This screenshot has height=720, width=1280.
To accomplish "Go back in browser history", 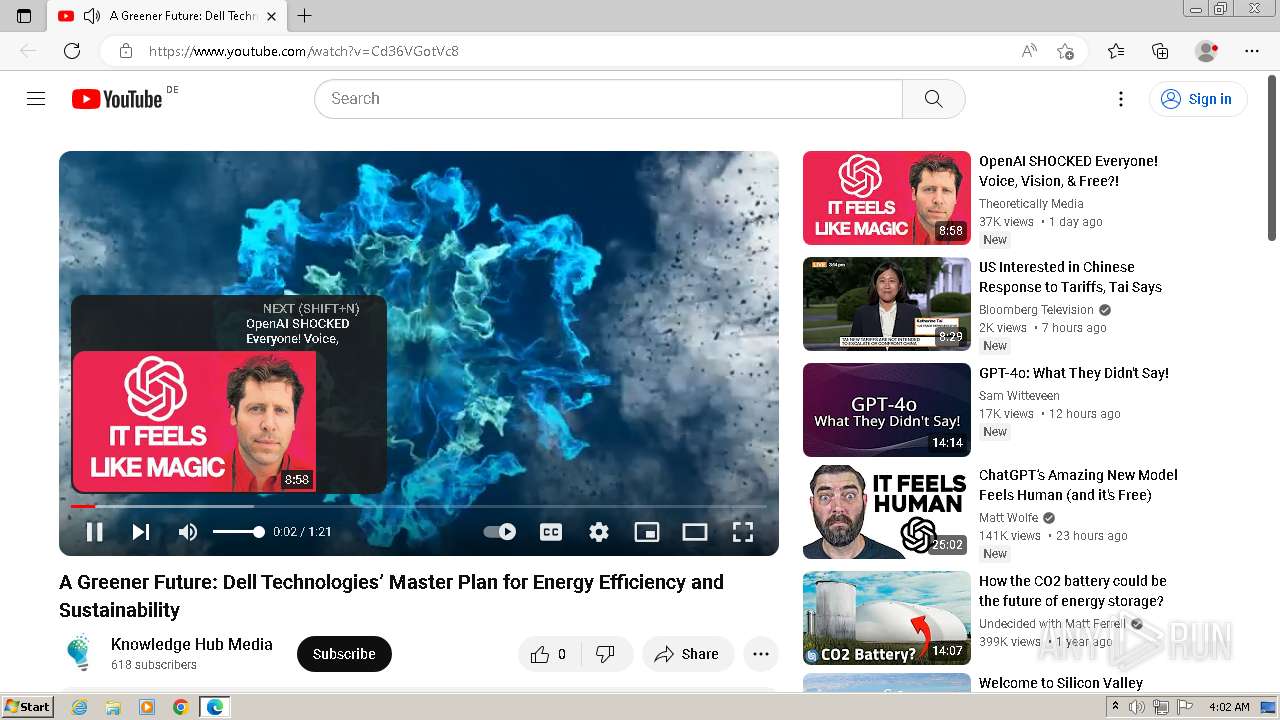I will click(x=28, y=51).
